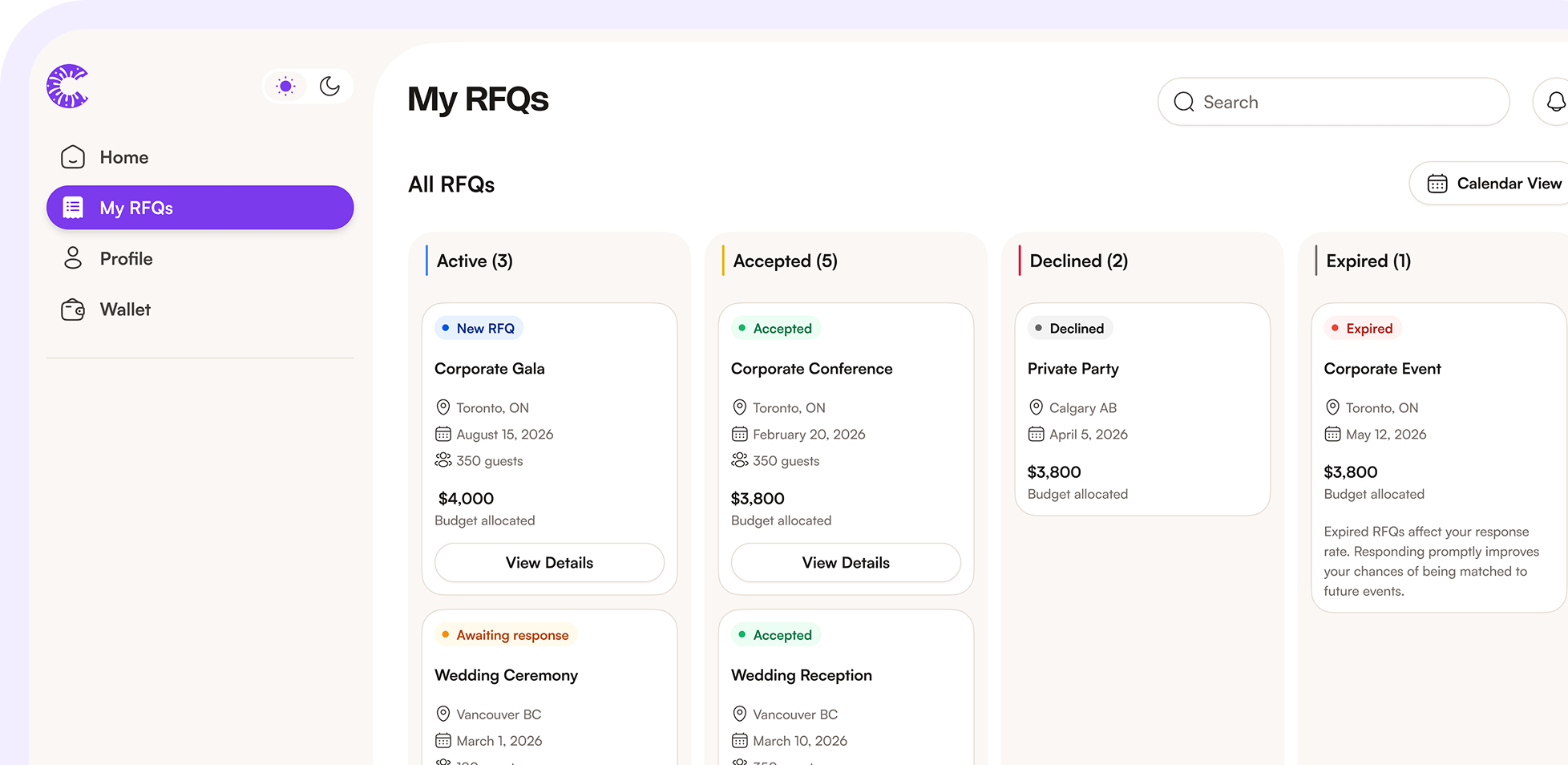Click the New RFQ status badge
The height and width of the screenshot is (765, 1568).
click(479, 328)
